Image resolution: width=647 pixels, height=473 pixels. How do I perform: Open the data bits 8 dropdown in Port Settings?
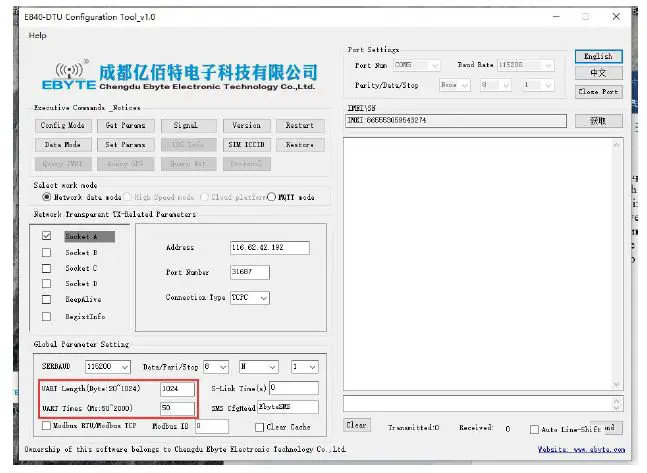(496, 85)
